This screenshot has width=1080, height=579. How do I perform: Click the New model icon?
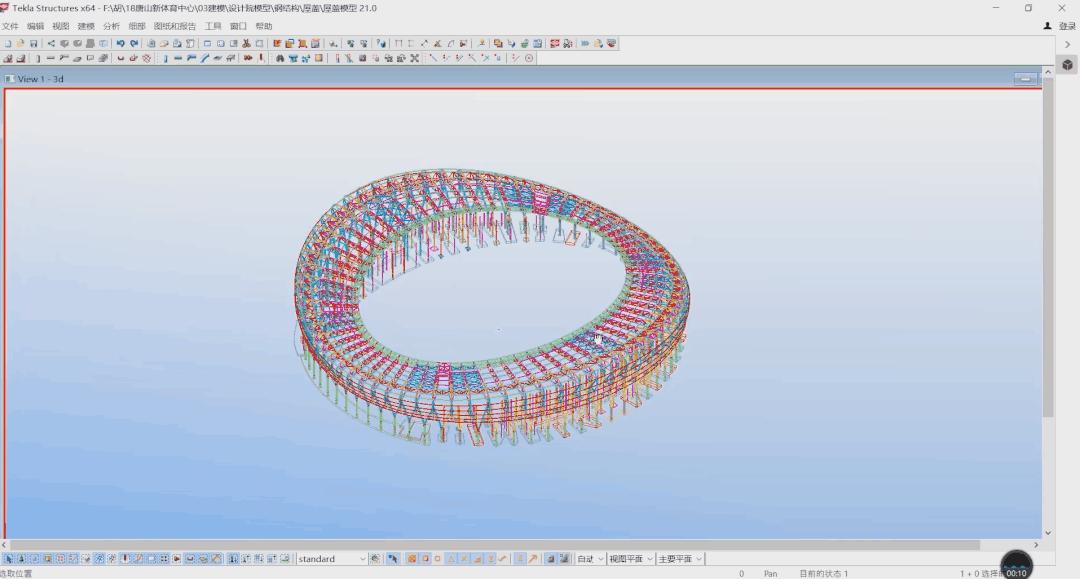tap(7, 44)
